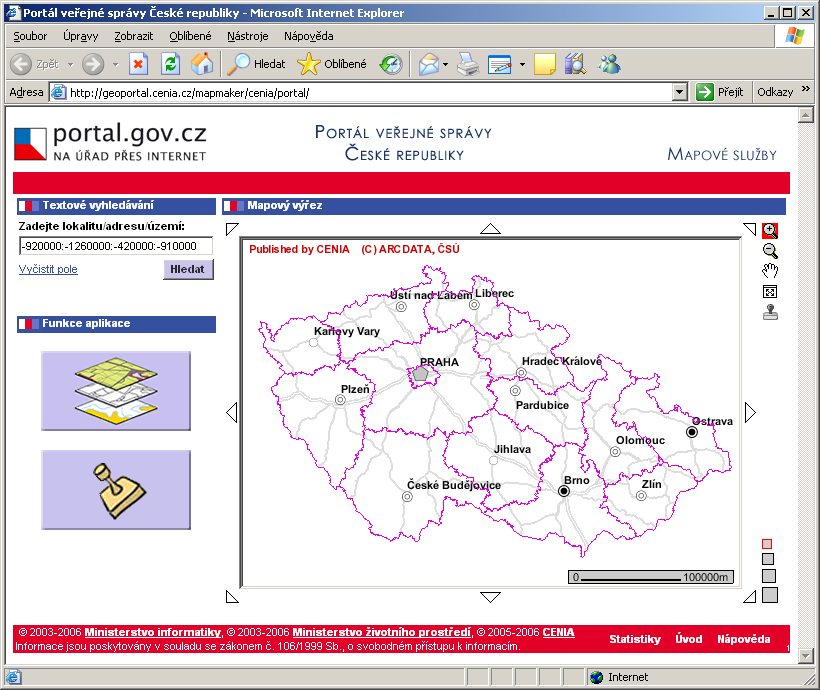
Task: Expand the Forward button history dropdown
Action: (116, 64)
